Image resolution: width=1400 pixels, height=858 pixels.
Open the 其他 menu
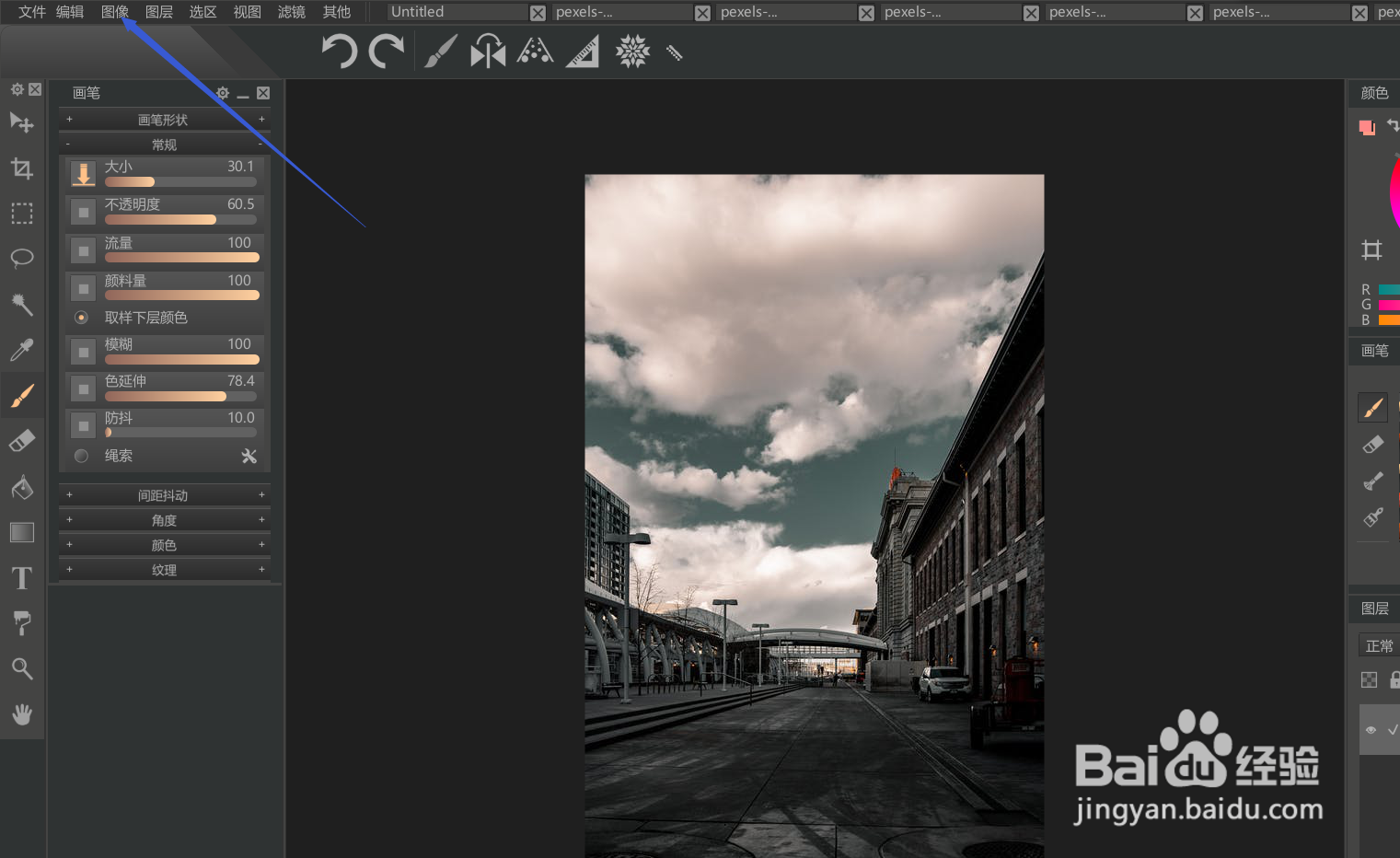337,12
